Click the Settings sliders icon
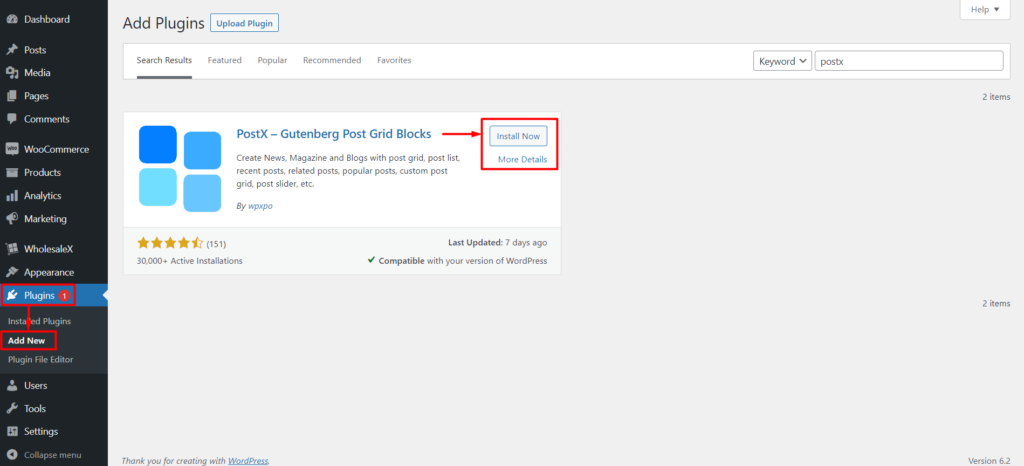This screenshot has height=466, width=1024. [x=12, y=431]
